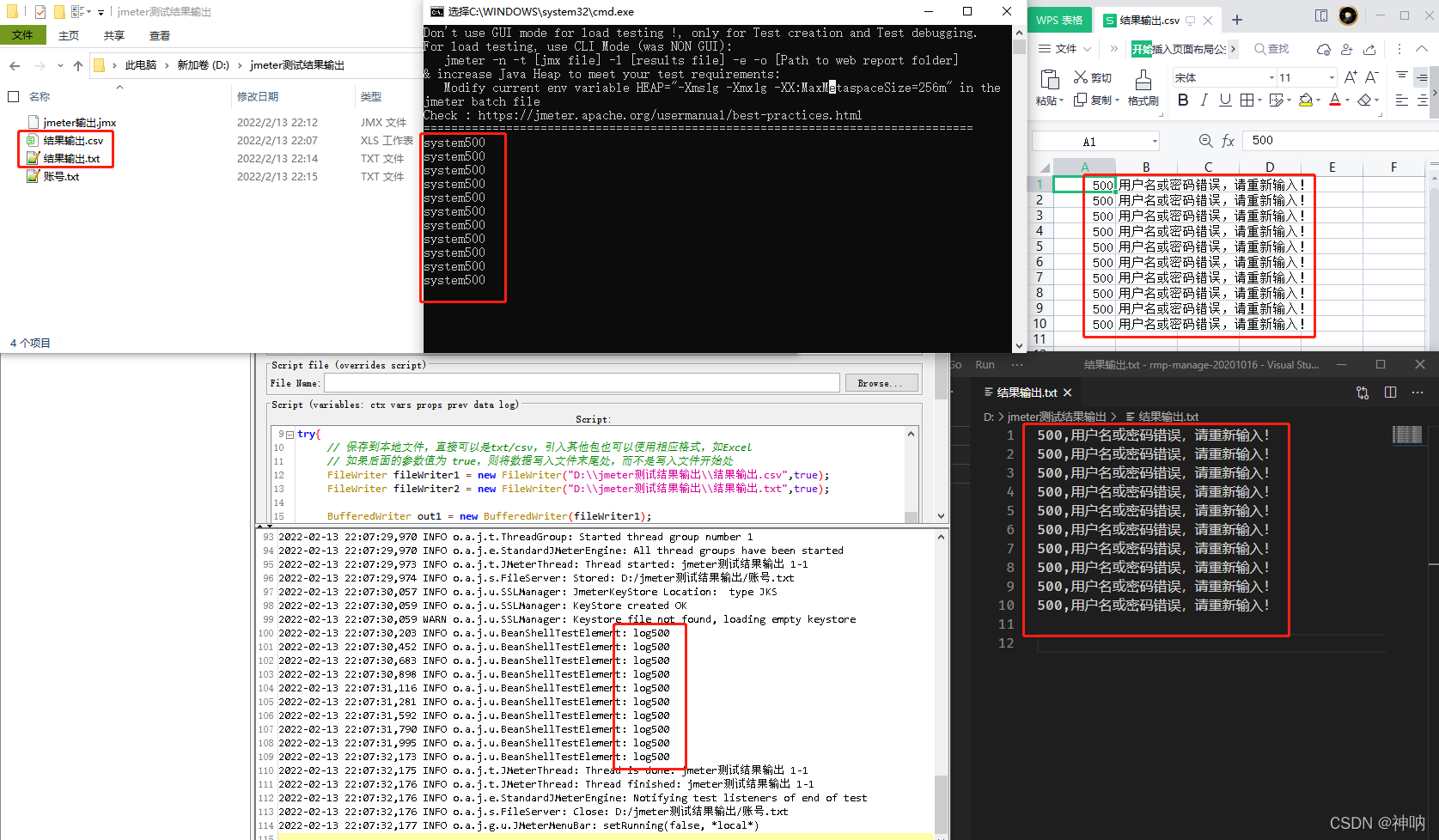Select the 开始 ribbon tab in WPS
This screenshot has height=840, width=1439.
click(x=1142, y=49)
